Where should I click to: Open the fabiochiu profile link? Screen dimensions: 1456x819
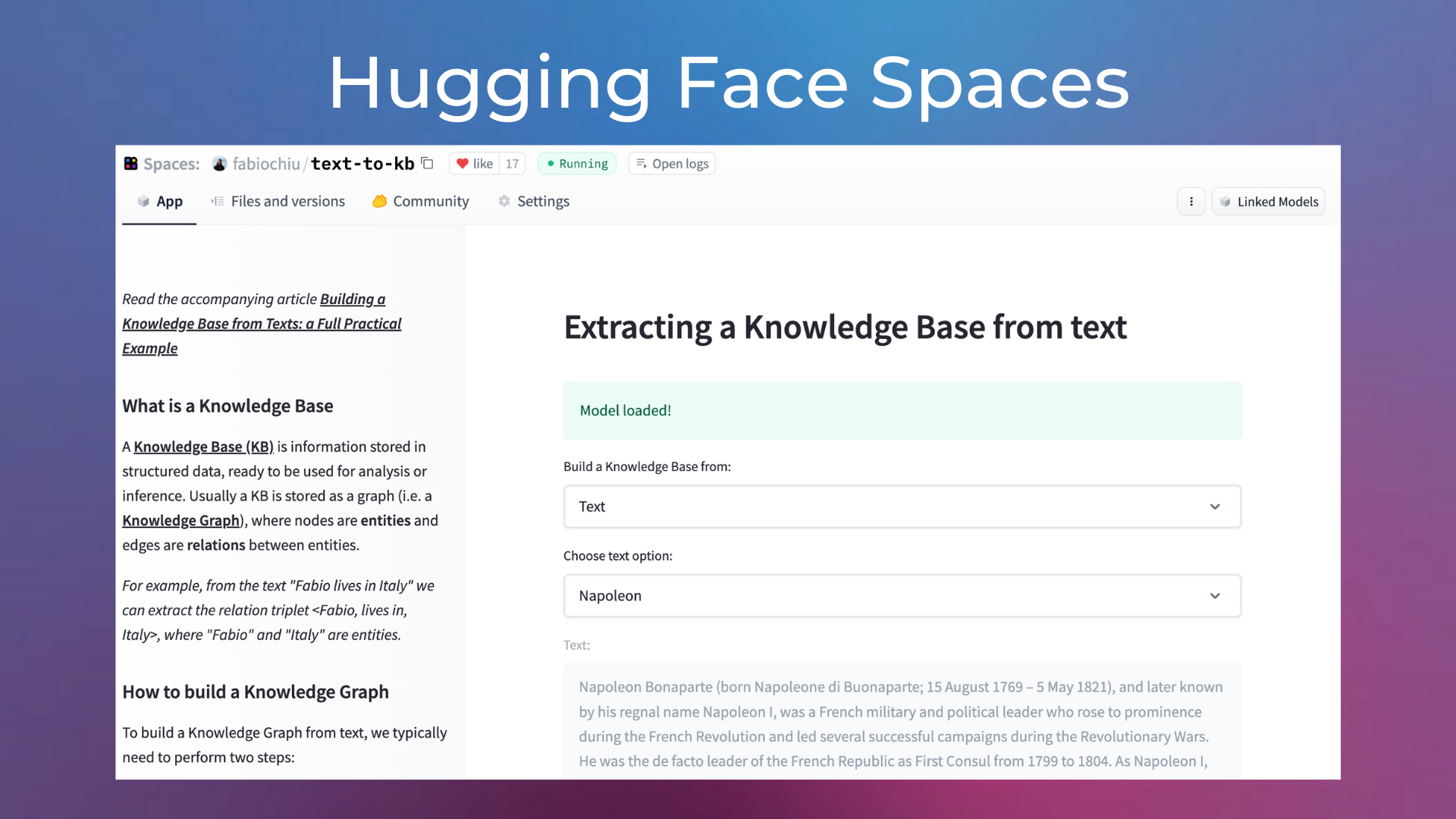pyautogui.click(x=266, y=164)
